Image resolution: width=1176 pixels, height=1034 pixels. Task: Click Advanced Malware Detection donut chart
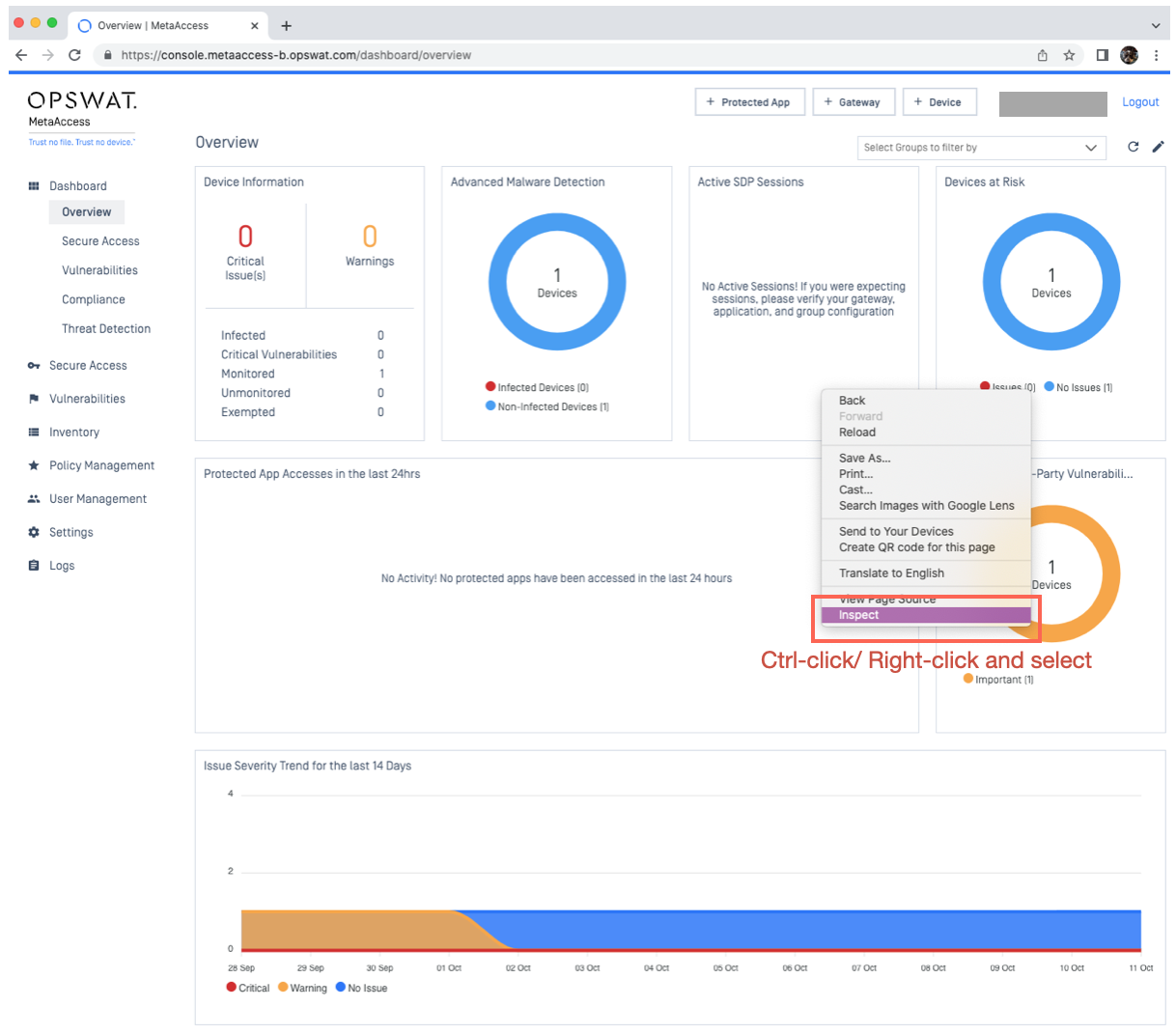[x=557, y=282]
